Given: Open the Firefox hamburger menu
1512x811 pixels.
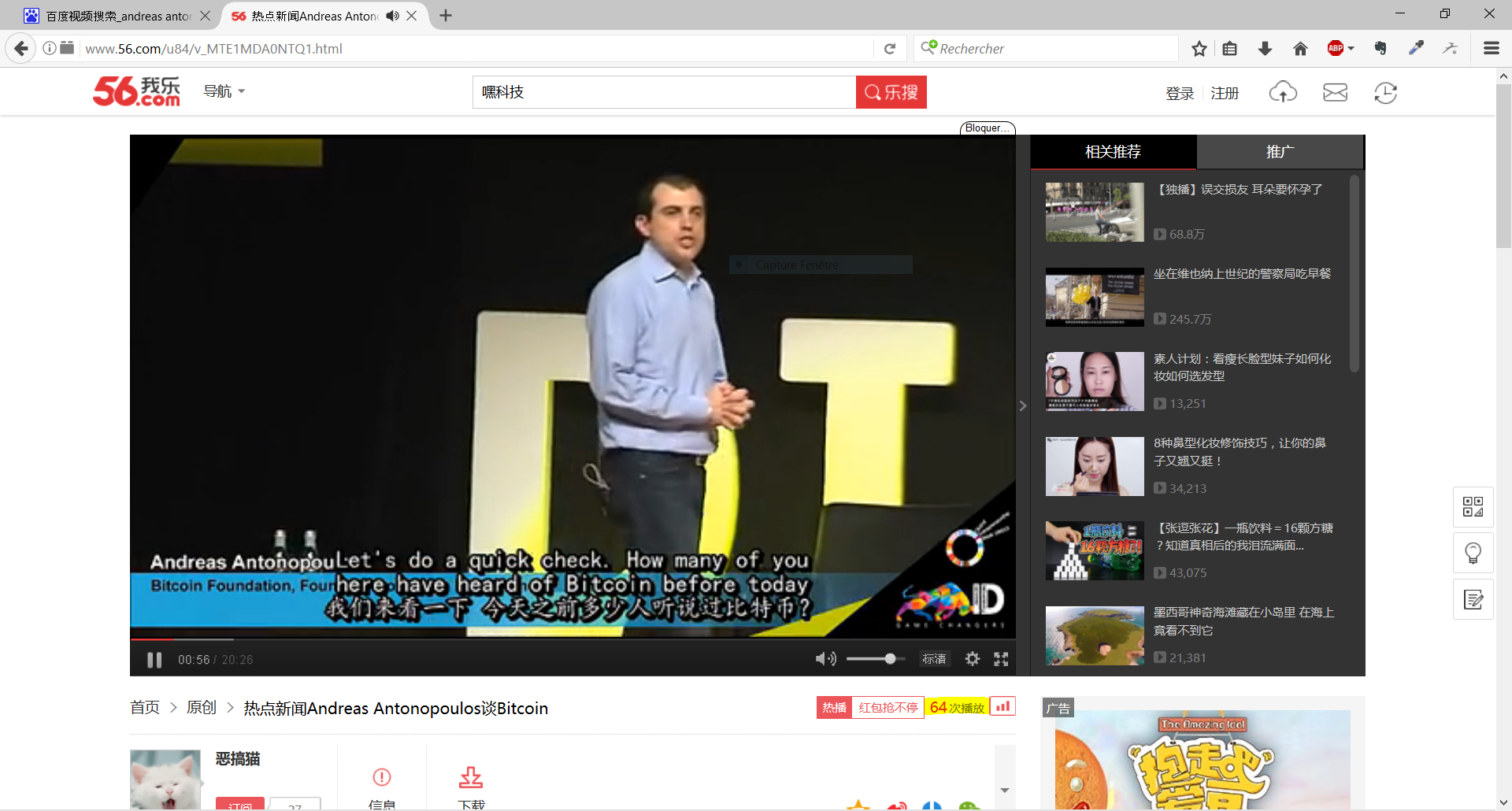Looking at the screenshot, I should coord(1491,49).
